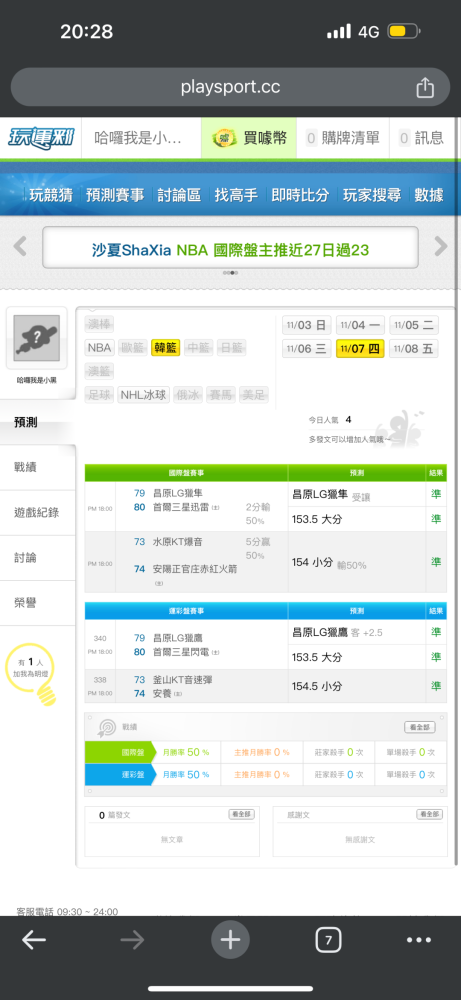The image size is (461, 1000).
Task: Pick the date 11/08 五
Action: 414,348
